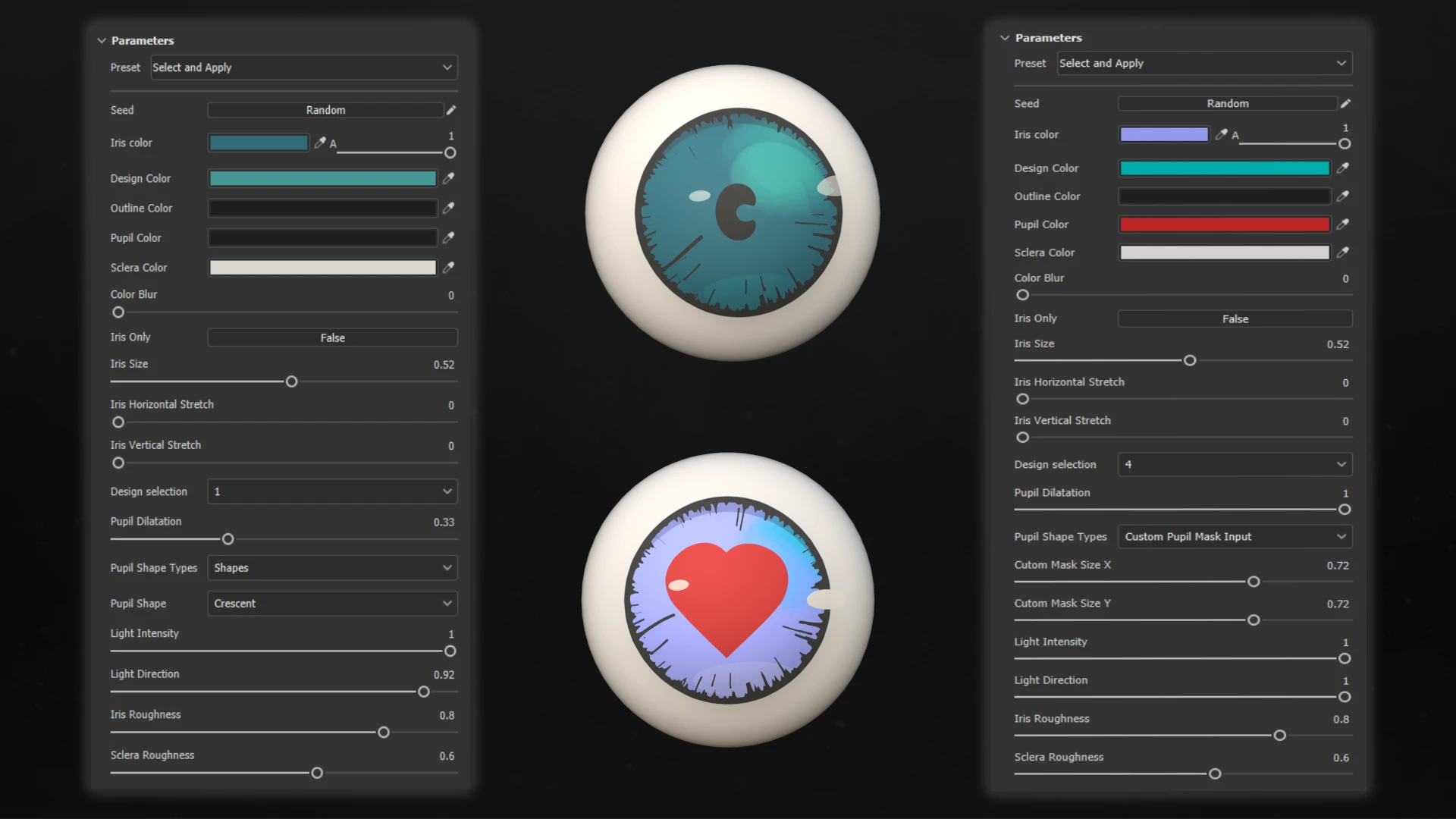The width and height of the screenshot is (1456, 819).
Task: Pick Iris color eyedropper in left panel
Action: click(x=320, y=143)
